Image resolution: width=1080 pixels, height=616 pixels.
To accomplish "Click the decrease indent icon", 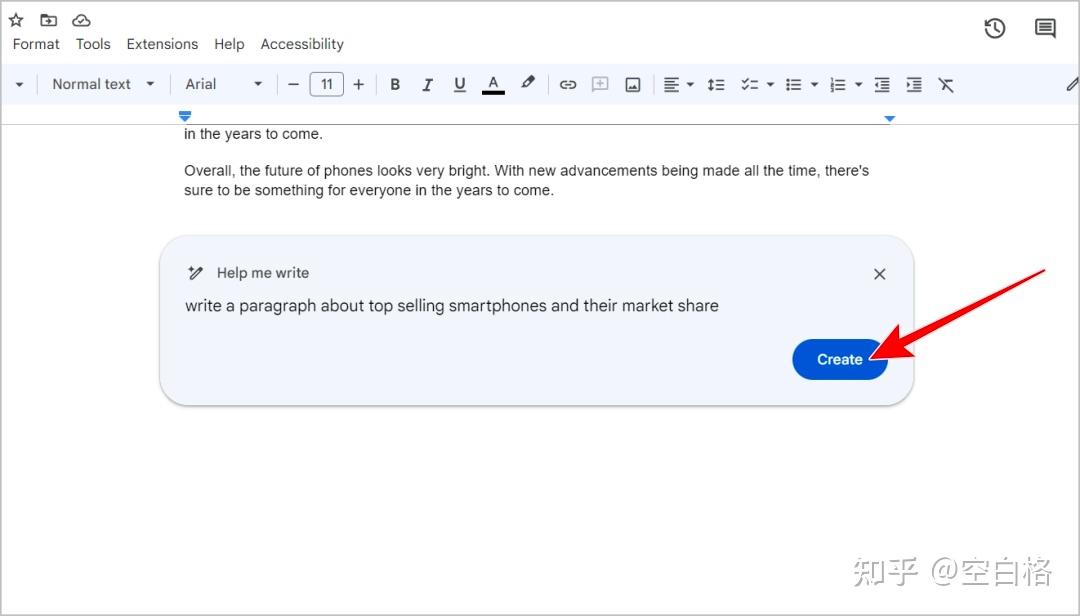I will (x=882, y=85).
